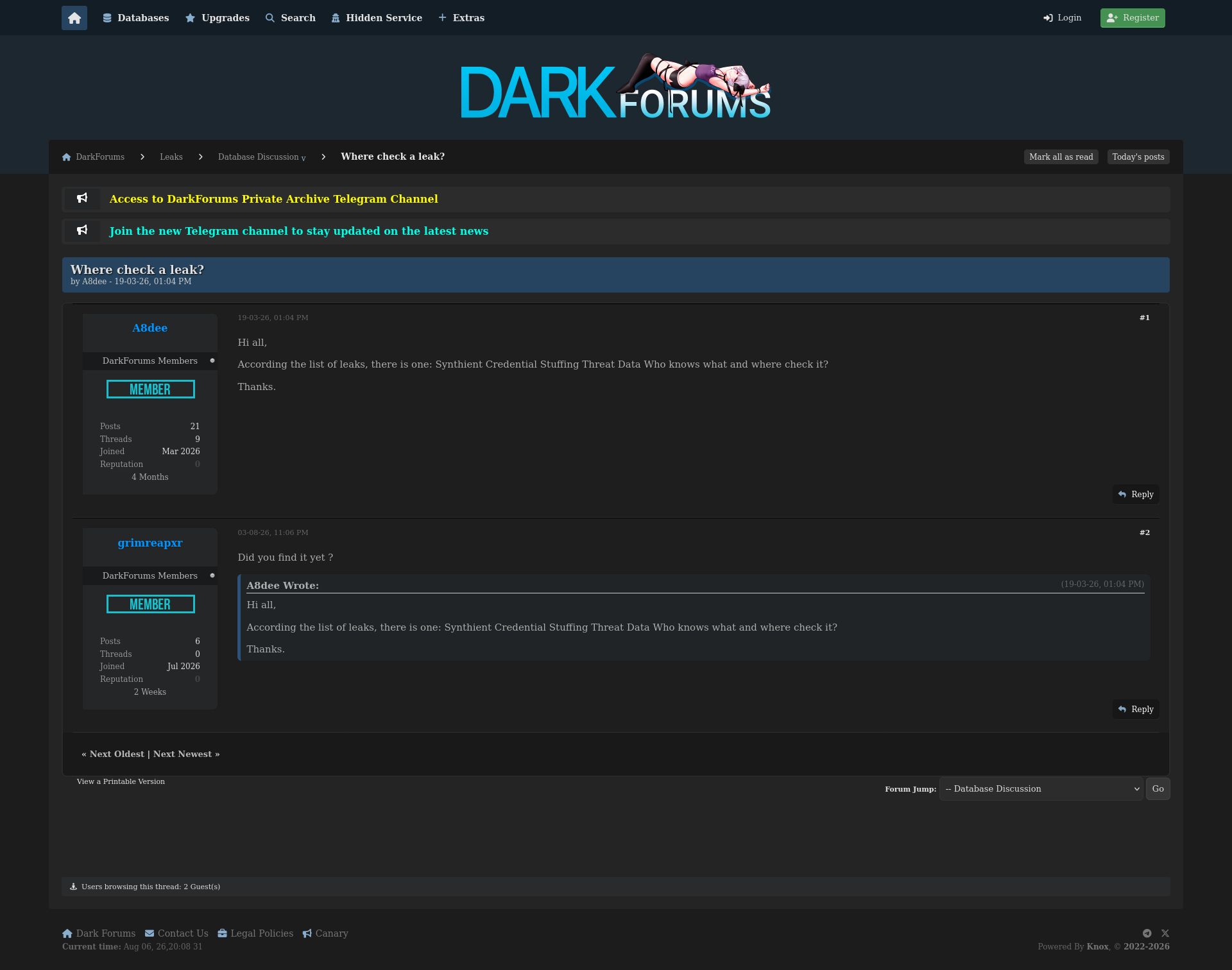The image size is (1232, 970).
Task: Open the Forum Jump dropdown
Action: (x=1041, y=789)
